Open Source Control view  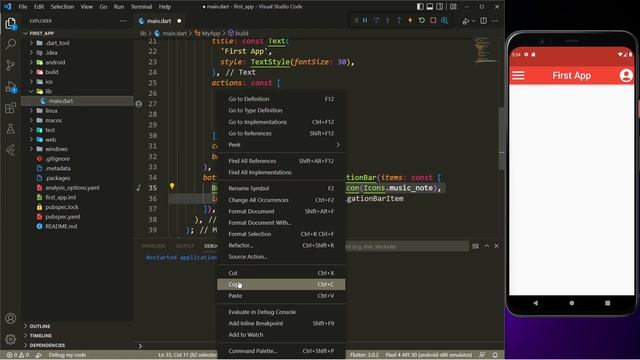coord(11,65)
